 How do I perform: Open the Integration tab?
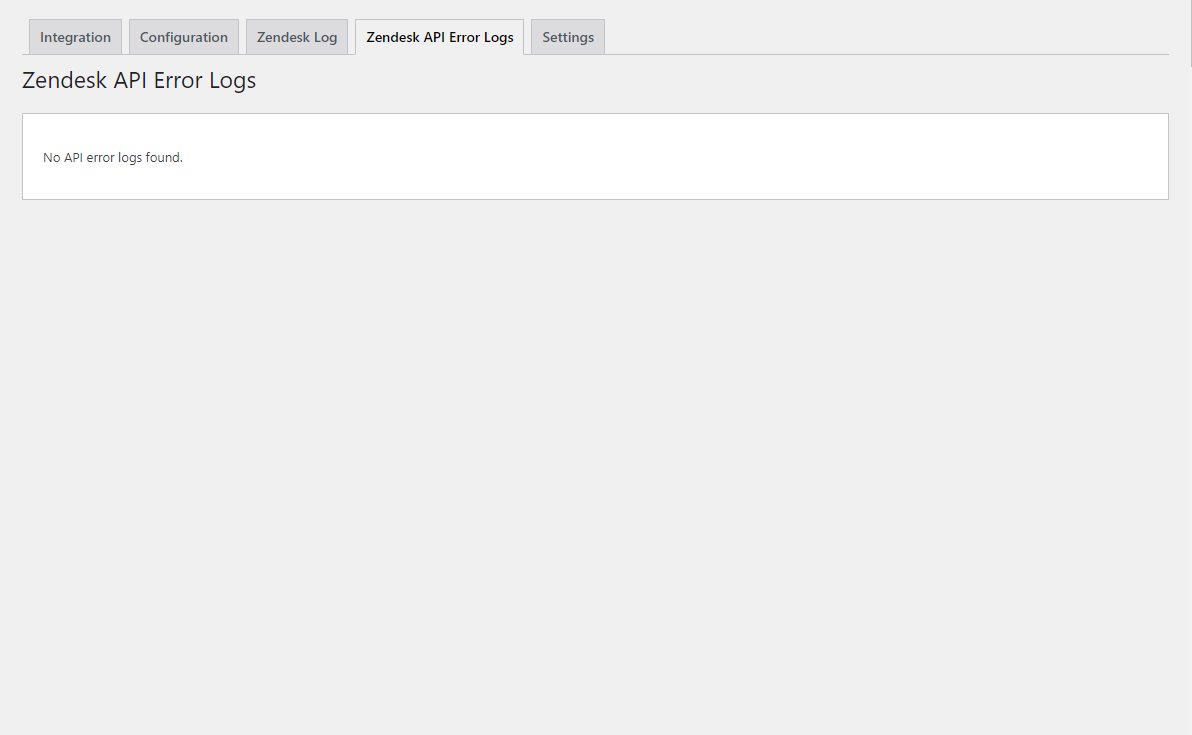coord(75,37)
